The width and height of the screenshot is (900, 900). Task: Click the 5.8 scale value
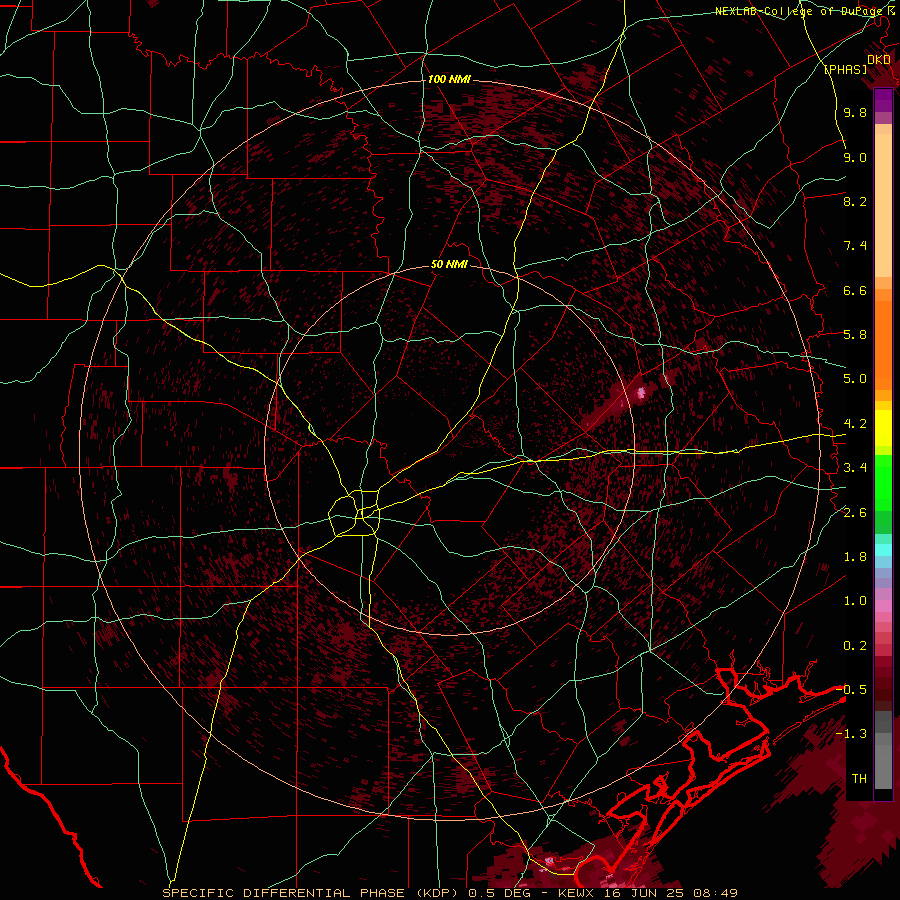pos(855,335)
